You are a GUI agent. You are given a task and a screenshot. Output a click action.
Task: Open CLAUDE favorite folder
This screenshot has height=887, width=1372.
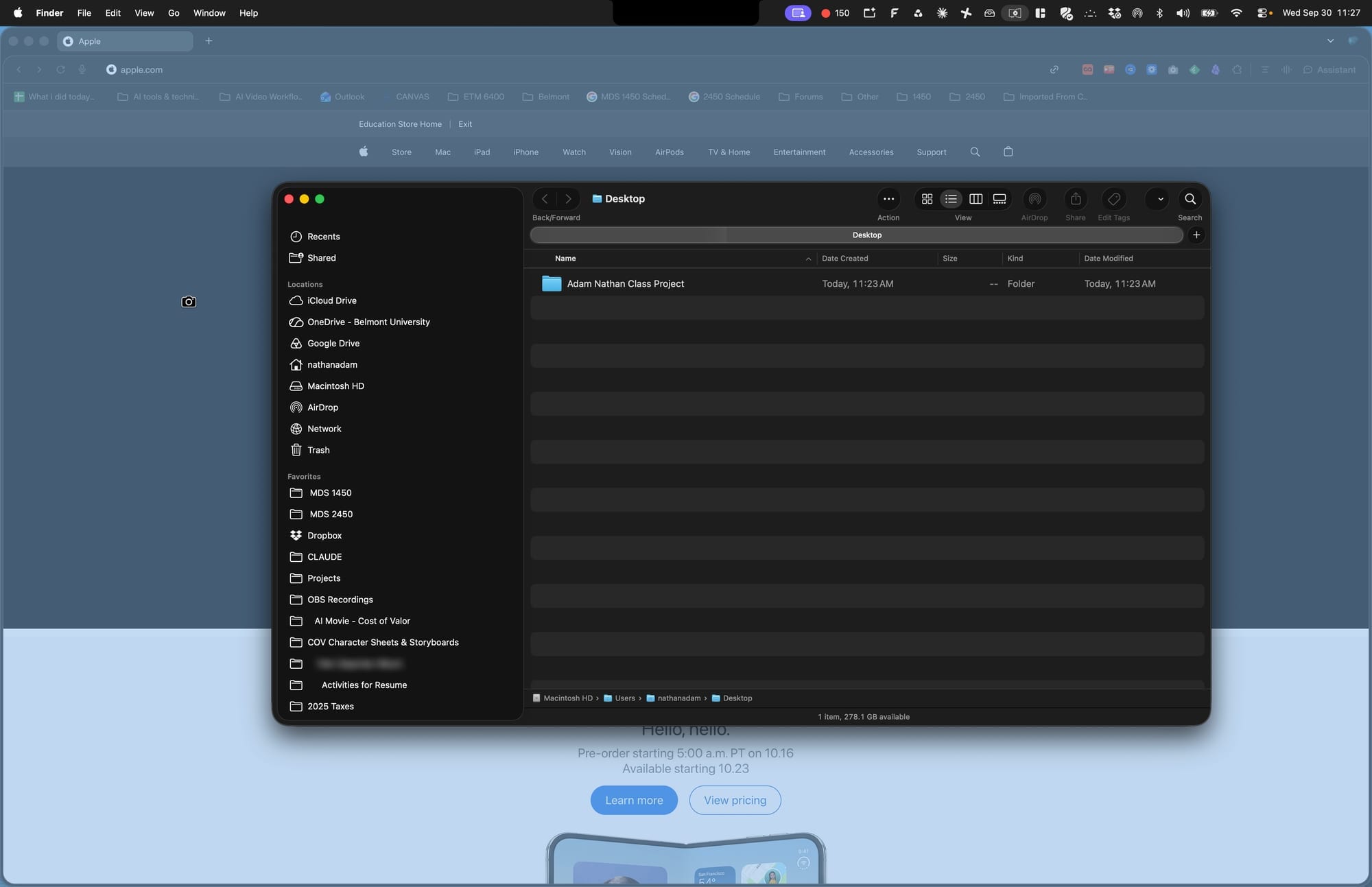tap(324, 557)
